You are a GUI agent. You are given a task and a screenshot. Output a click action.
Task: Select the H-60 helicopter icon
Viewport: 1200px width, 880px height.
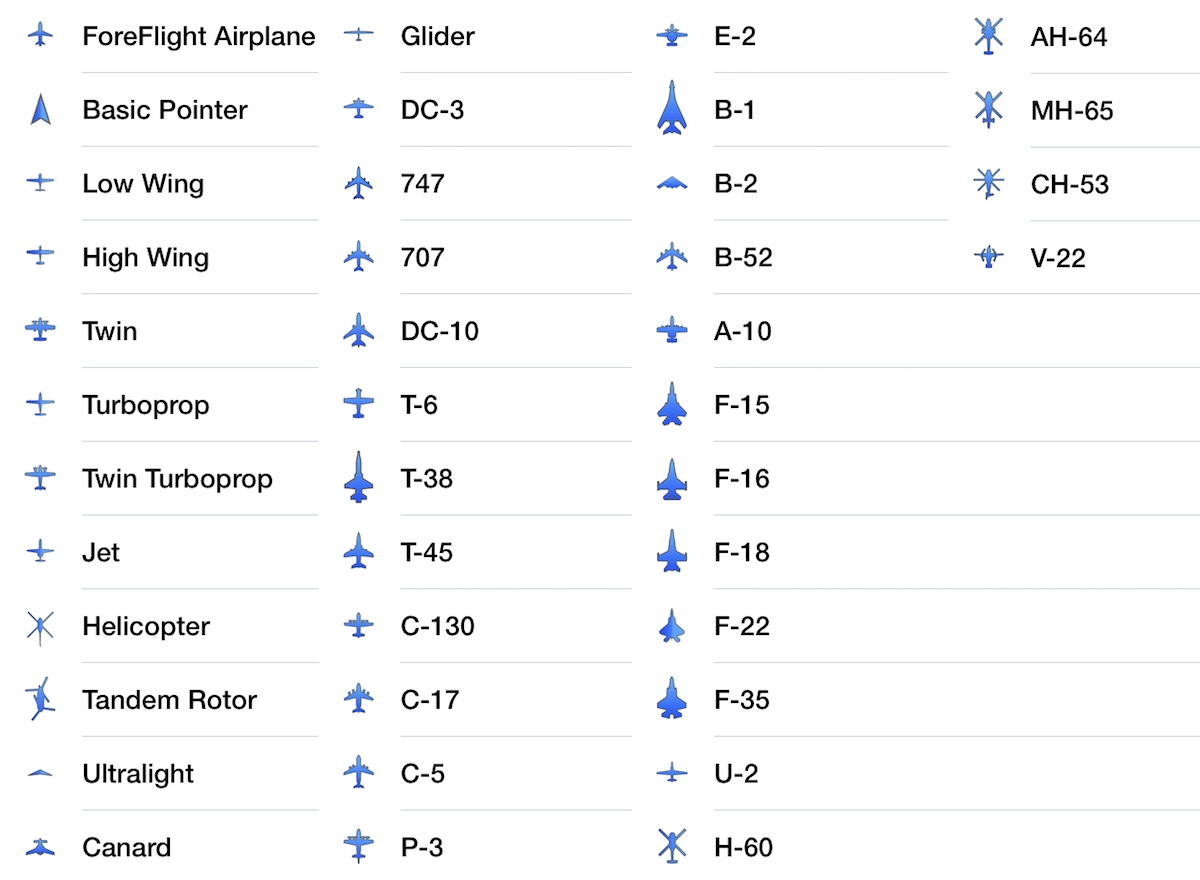[x=672, y=847]
